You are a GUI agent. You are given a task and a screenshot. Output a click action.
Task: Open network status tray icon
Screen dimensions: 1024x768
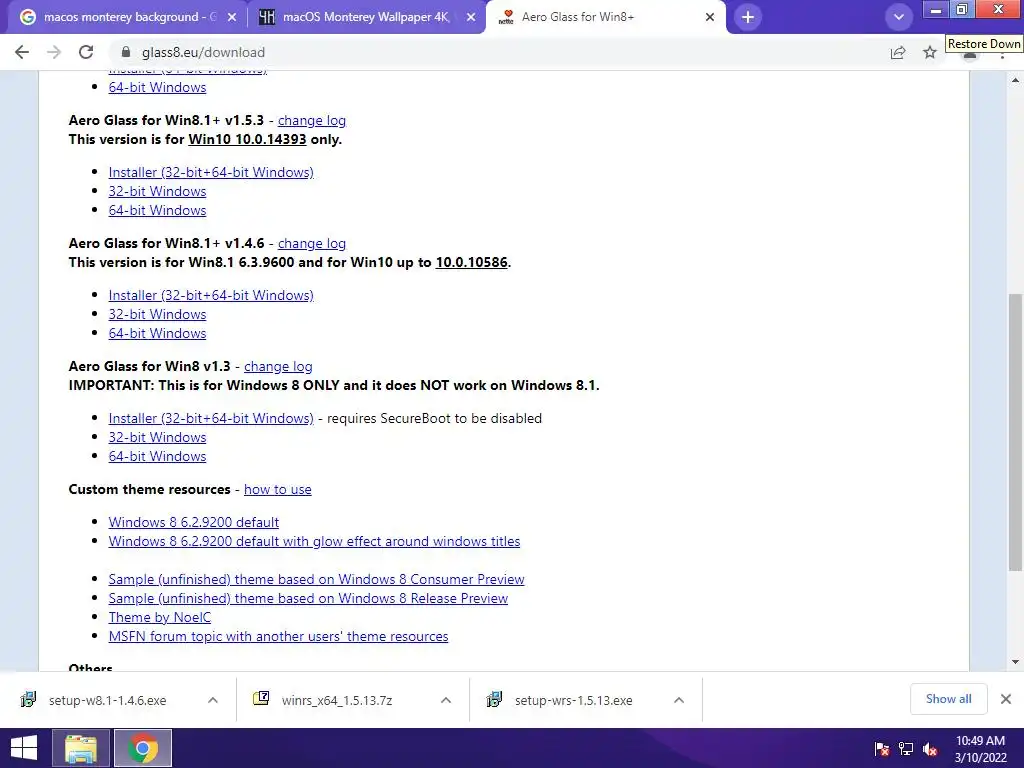906,749
